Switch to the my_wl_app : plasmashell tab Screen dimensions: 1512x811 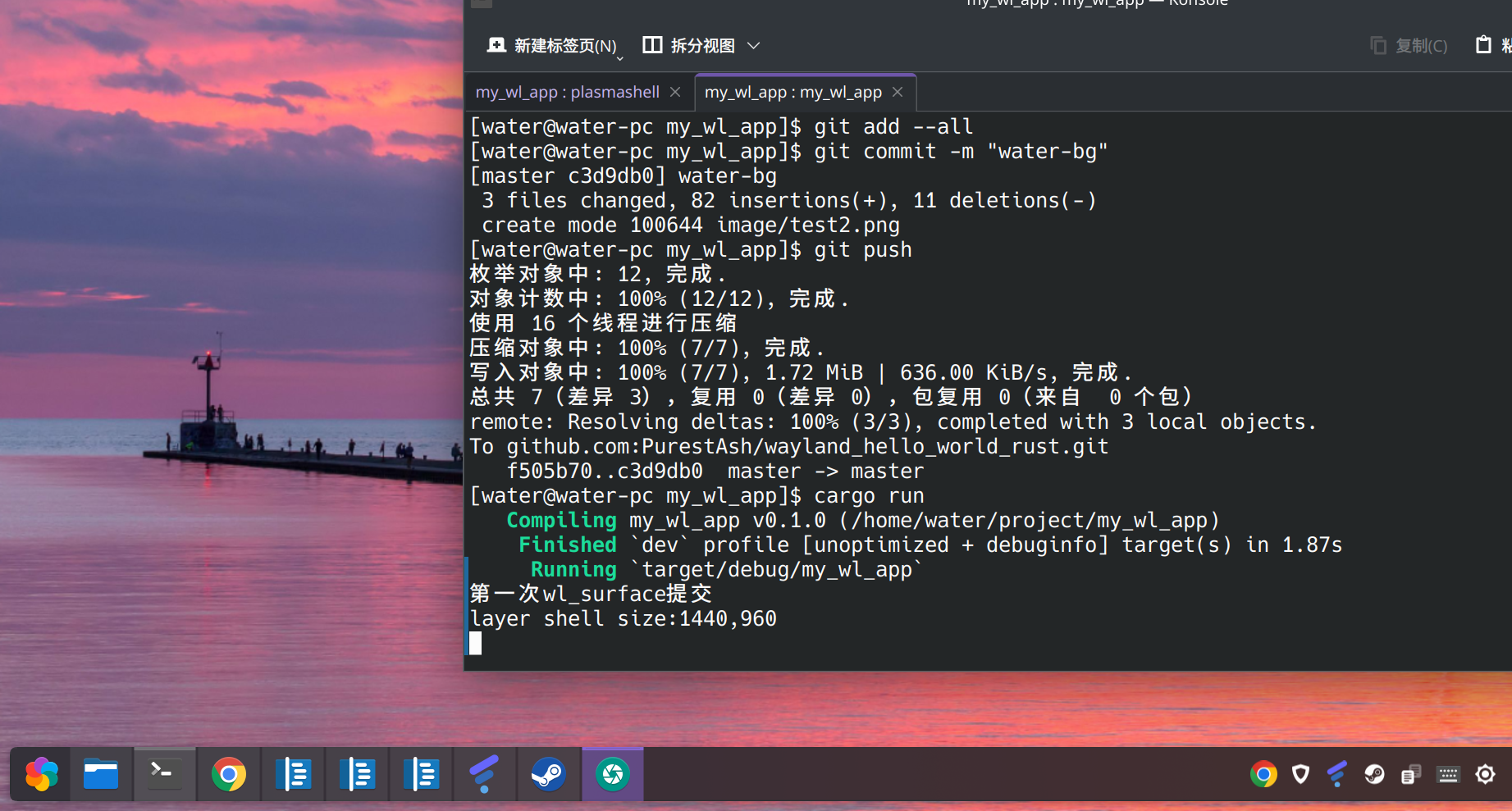(568, 92)
